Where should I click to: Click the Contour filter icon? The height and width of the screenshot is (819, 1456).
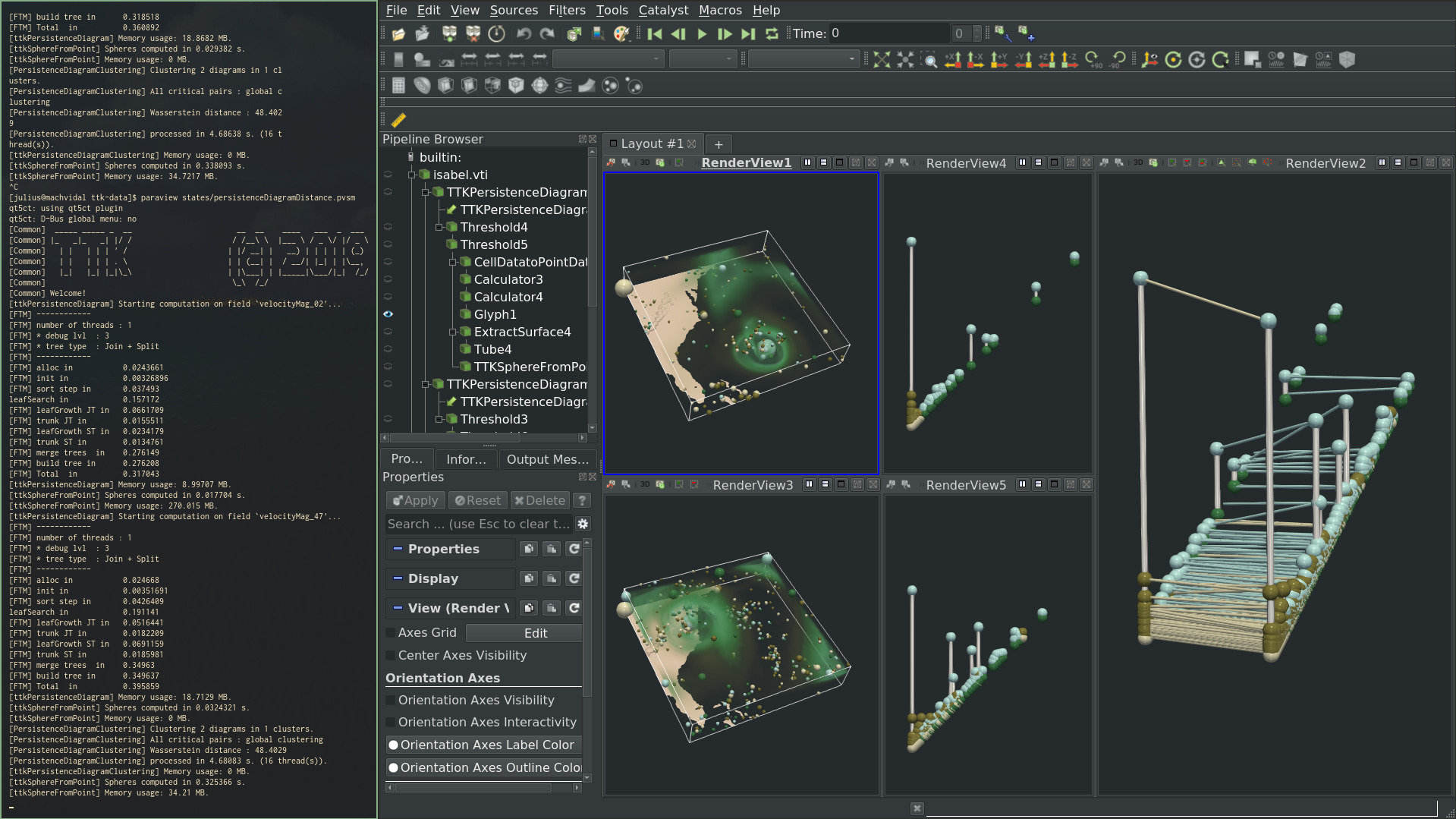423,86
